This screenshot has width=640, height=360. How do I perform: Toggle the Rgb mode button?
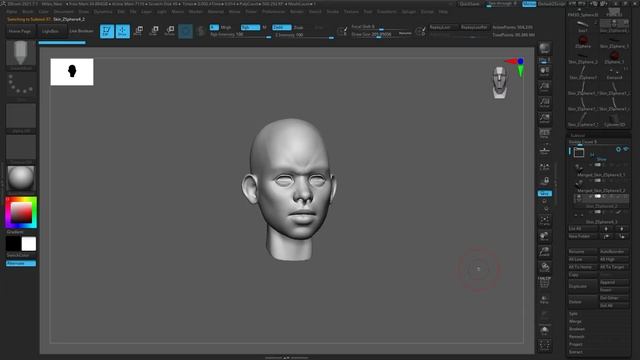250,27
